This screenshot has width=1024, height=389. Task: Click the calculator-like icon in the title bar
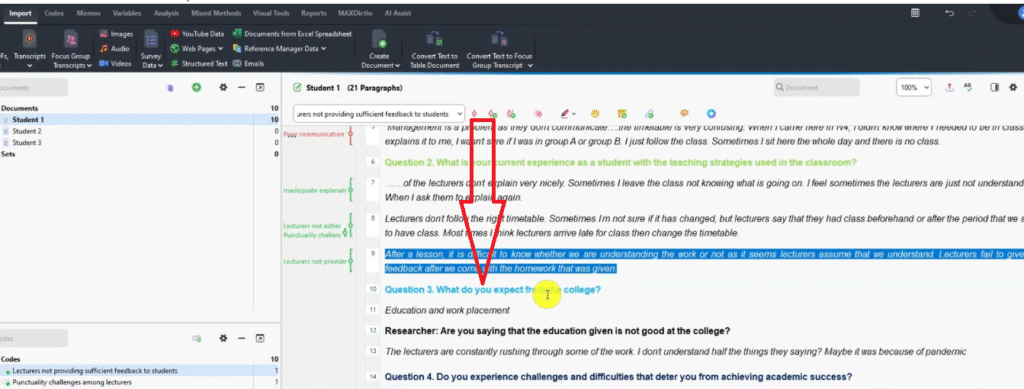click(916, 12)
